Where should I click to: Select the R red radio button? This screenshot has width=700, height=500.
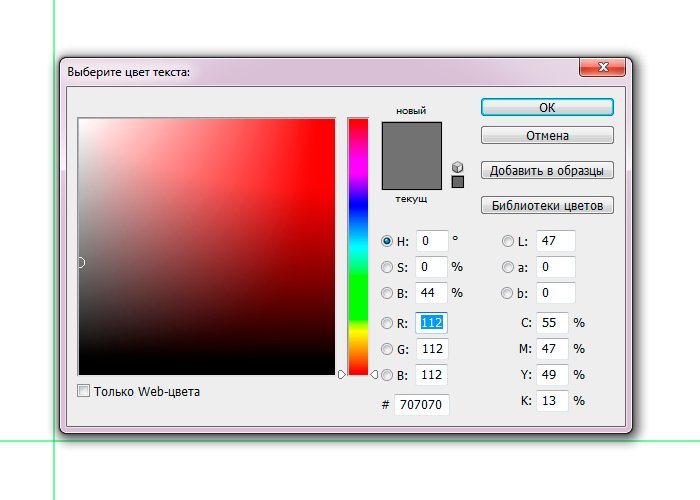(x=387, y=323)
